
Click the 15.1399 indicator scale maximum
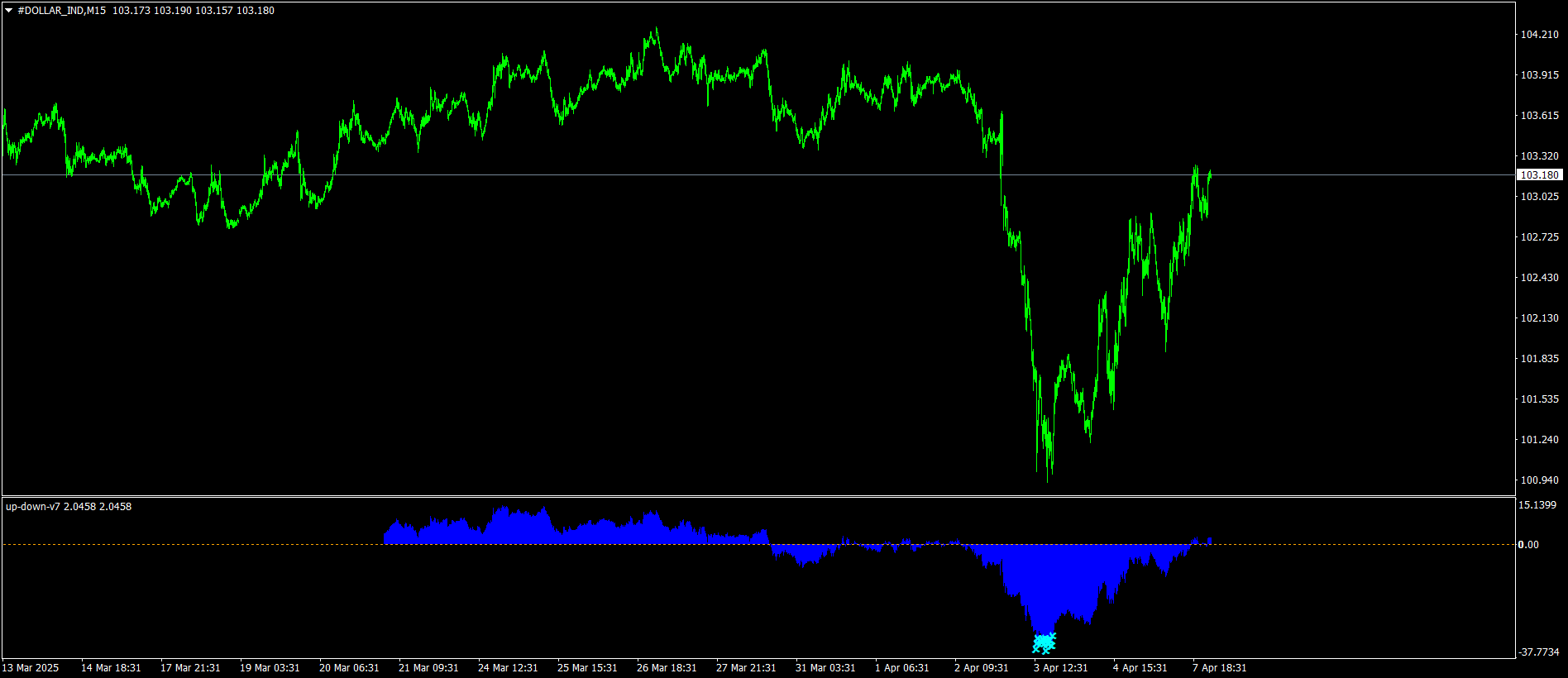[1537, 505]
